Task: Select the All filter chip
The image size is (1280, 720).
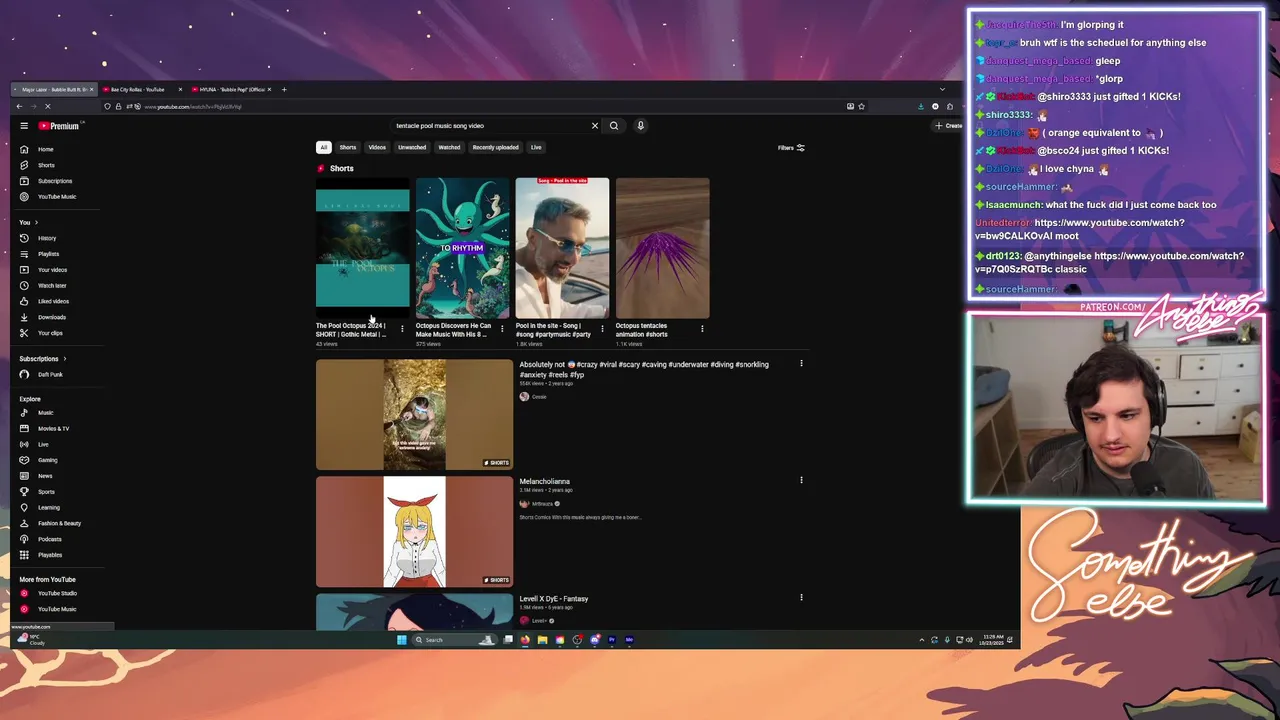Action: click(323, 147)
